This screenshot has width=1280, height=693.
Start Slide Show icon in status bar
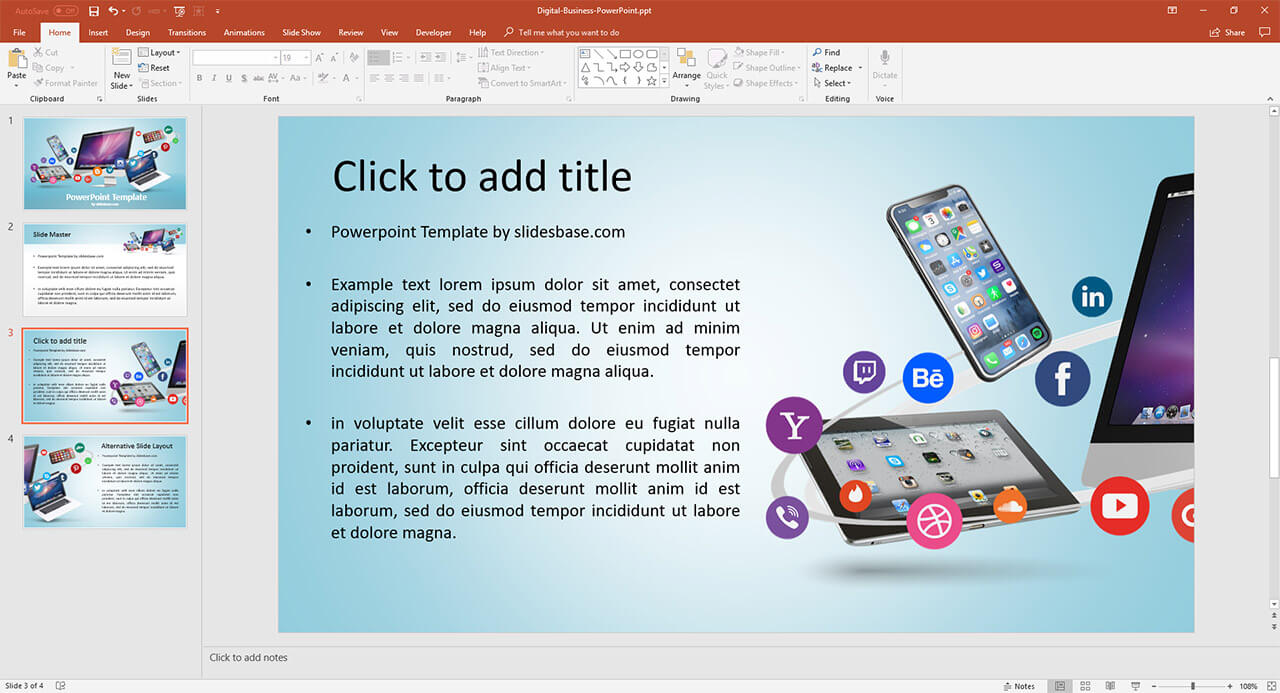tap(1135, 686)
